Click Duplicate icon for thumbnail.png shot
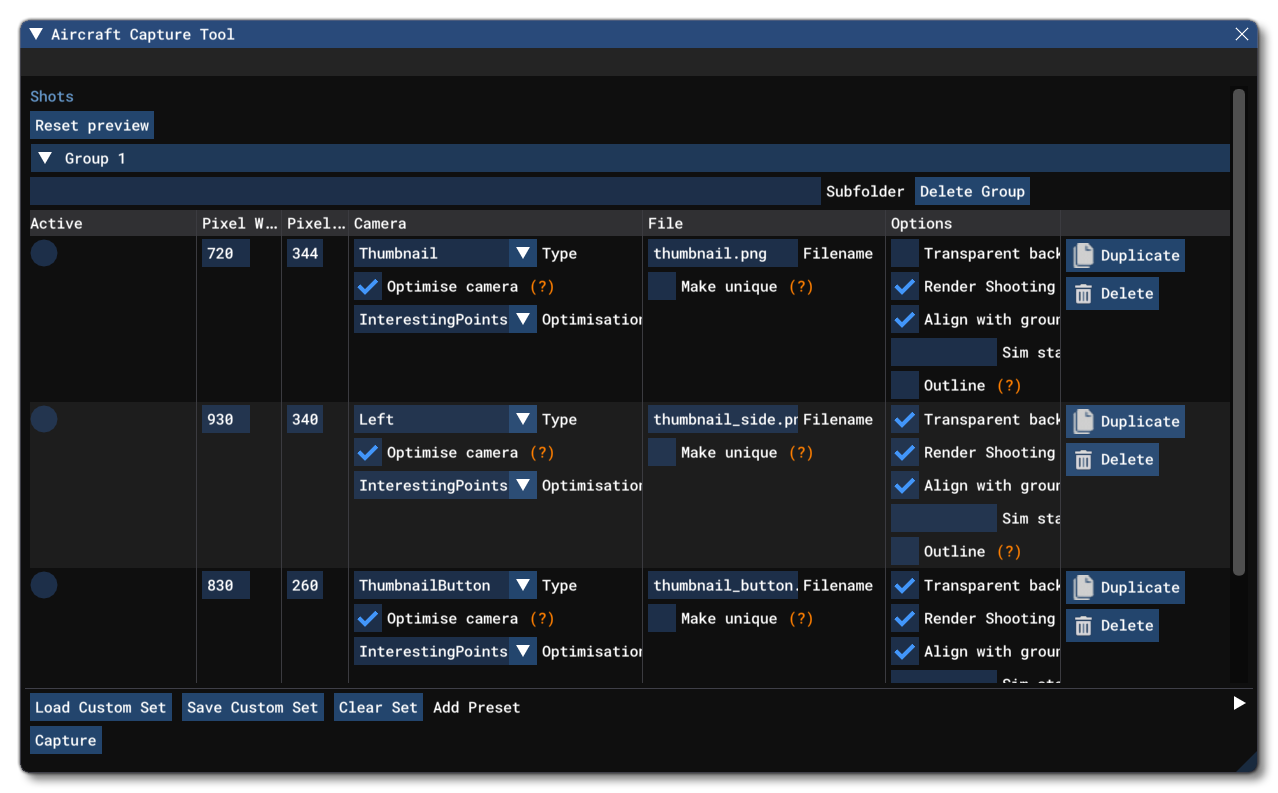The height and width of the screenshot is (793, 1278). [1082, 256]
